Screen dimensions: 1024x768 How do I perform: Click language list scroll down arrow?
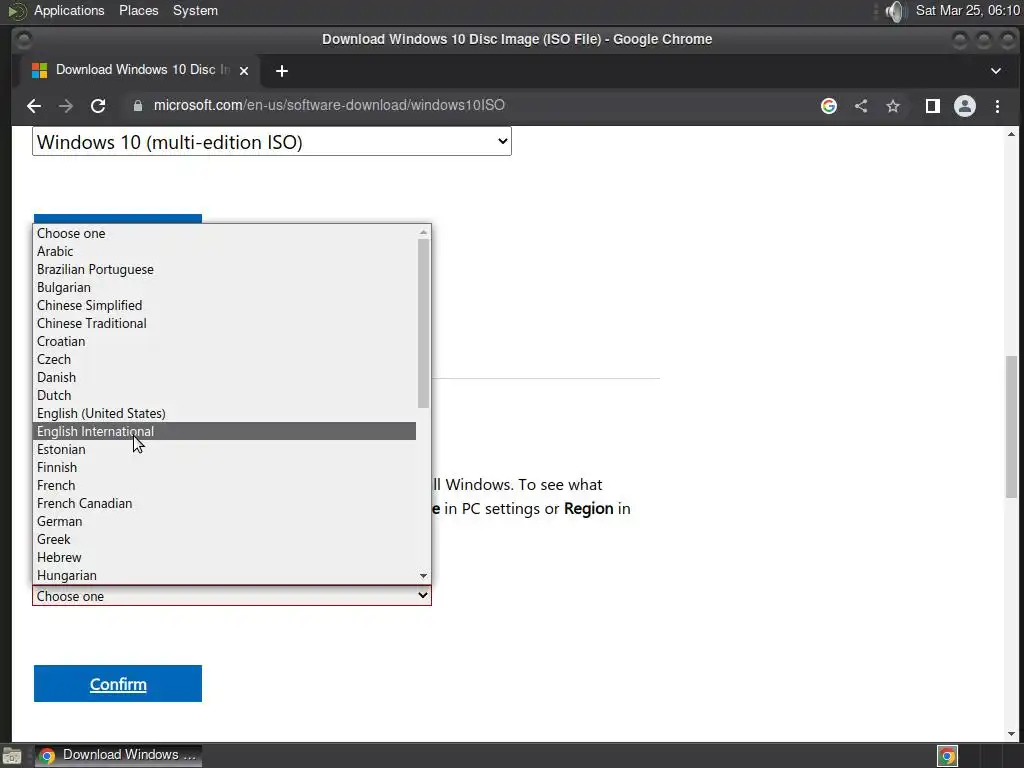(x=423, y=576)
